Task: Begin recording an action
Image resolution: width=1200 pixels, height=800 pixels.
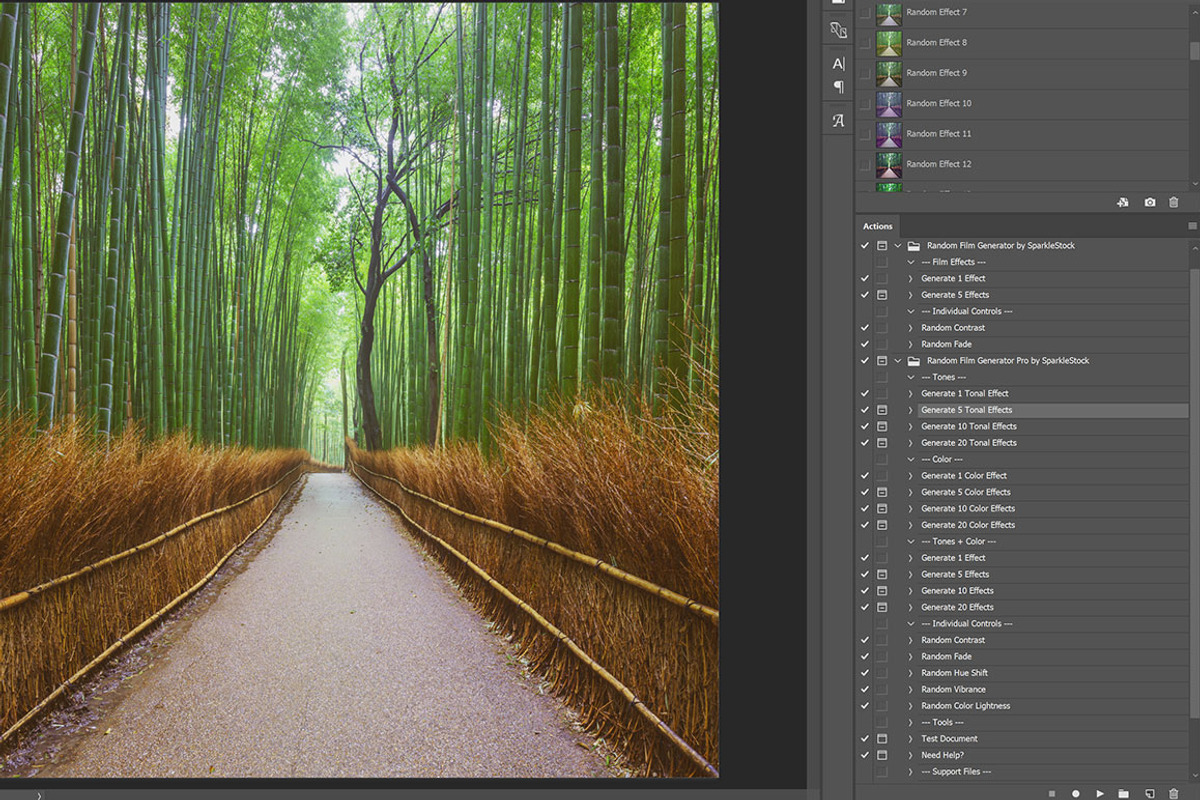Action: pyautogui.click(x=1076, y=793)
